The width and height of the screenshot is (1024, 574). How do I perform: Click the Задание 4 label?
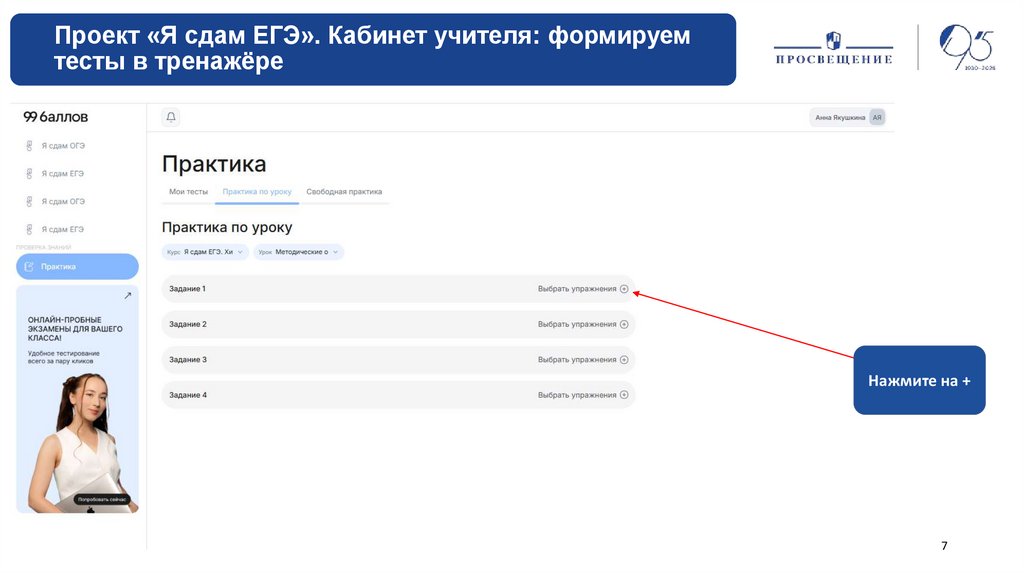point(187,395)
